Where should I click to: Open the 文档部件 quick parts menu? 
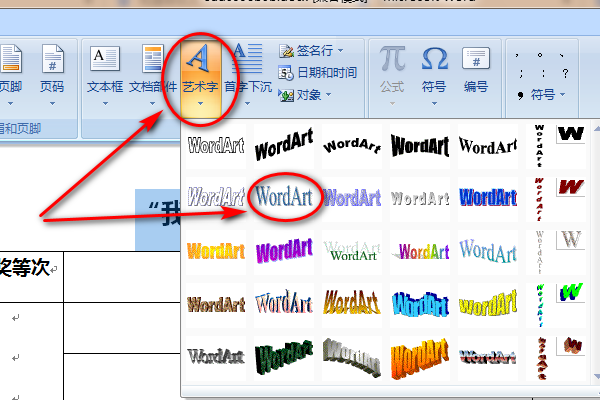click(x=152, y=75)
